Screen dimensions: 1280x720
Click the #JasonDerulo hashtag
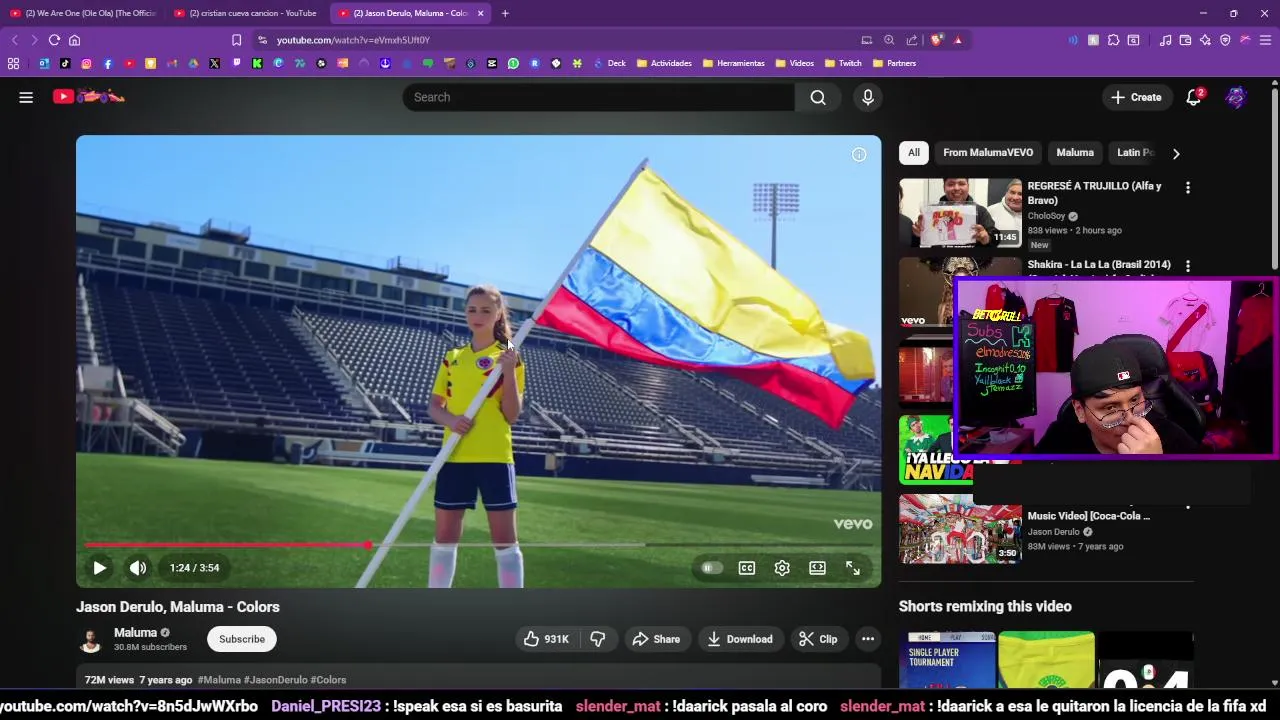pyautogui.click(x=275, y=680)
